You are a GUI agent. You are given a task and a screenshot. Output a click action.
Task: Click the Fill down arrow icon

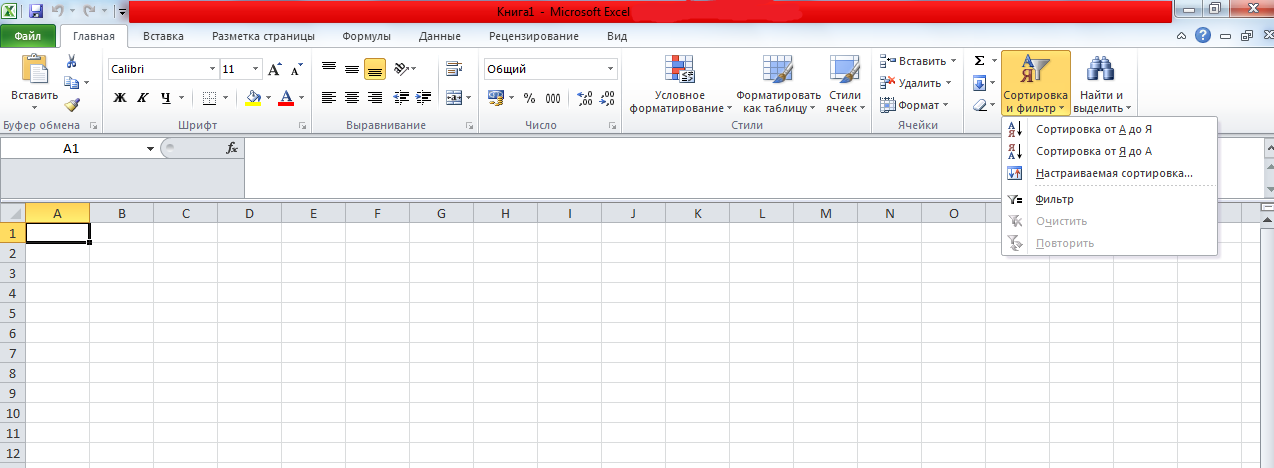[x=979, y=83]
